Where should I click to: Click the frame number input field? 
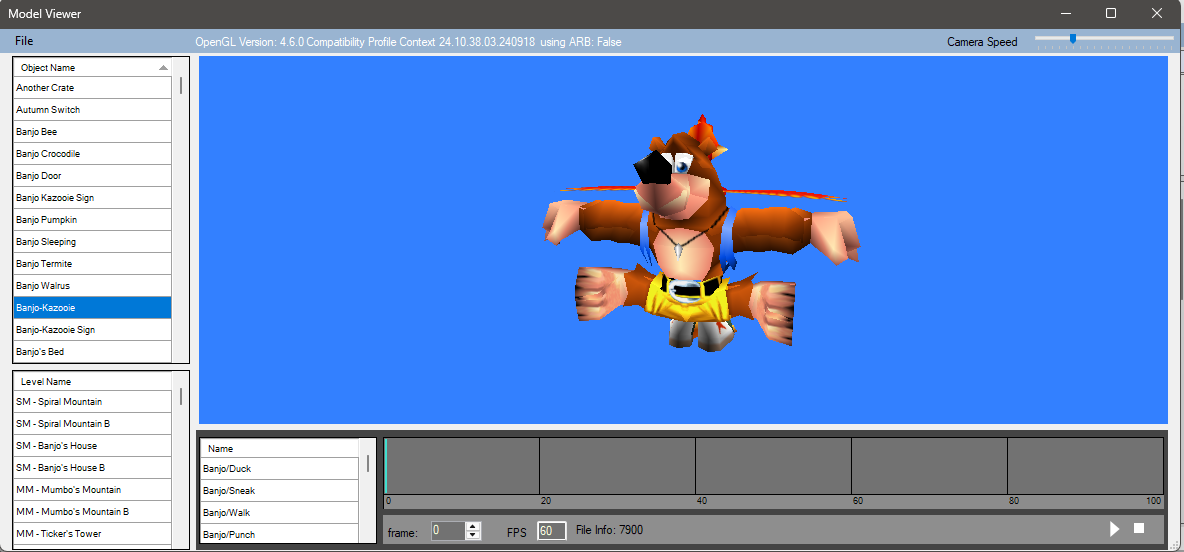[x=449, y=531]
